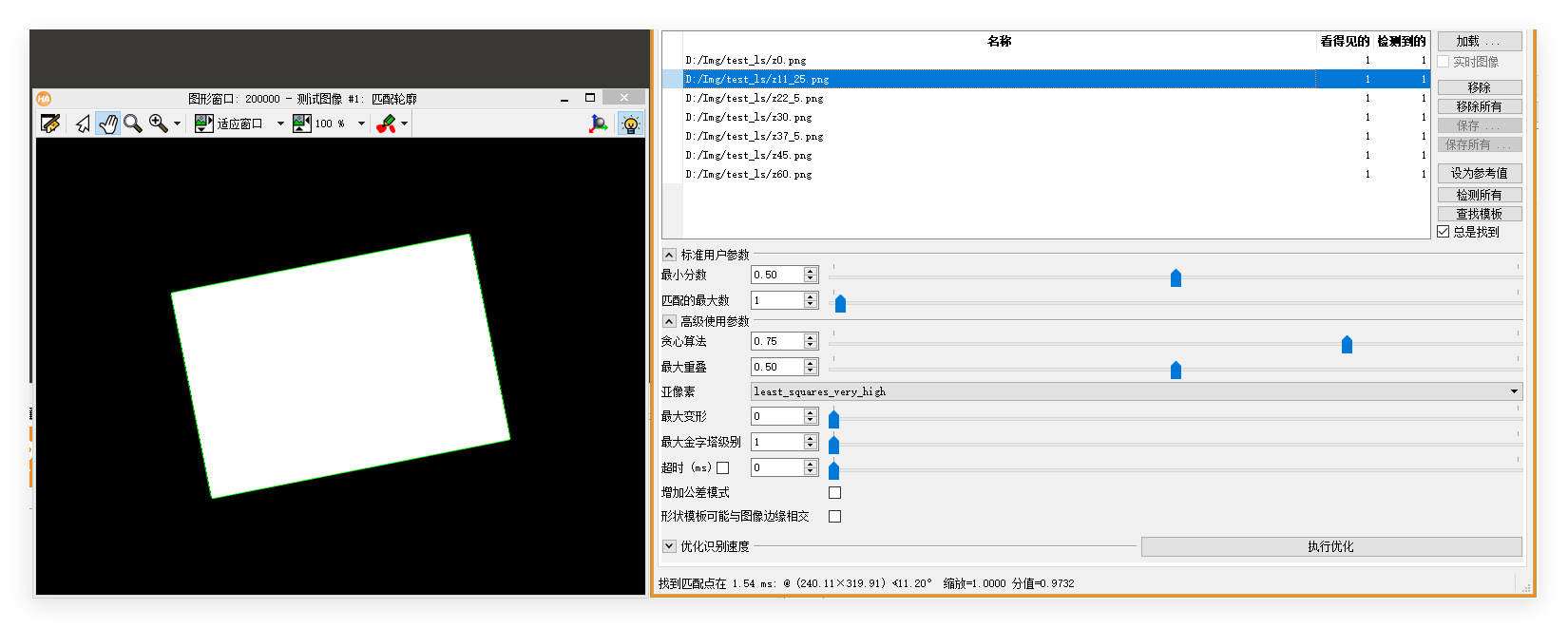Viewport: 1568px width, 628px height.
Task: Open the 3D axes plot mode icon
Action: (x=598, y=124)
